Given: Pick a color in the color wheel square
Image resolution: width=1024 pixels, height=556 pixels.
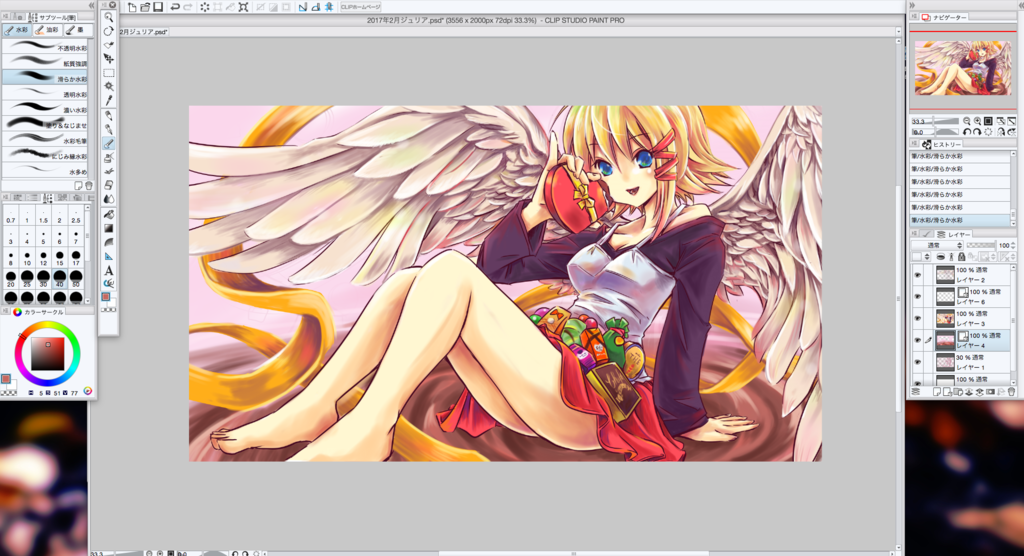Looking at the screenshot, I should 48,353.
